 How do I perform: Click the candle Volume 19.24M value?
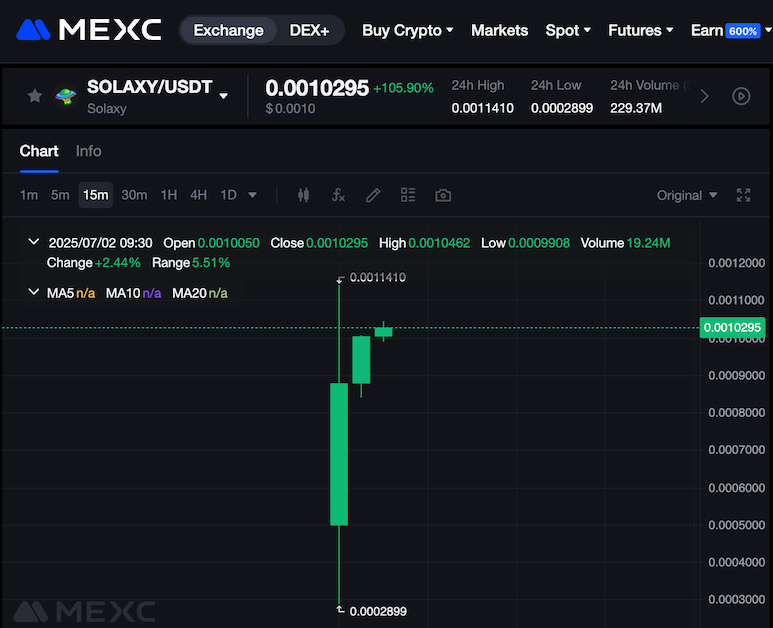[x=648, y=243]
